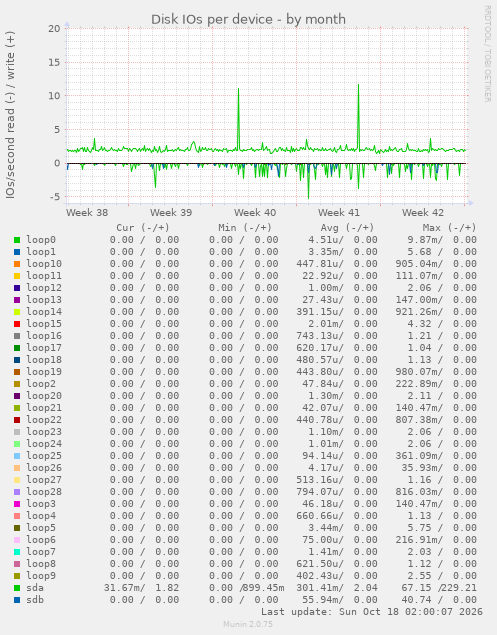
Task: Click the 'Week 38' x-axis label
Action: (x=87, y=213)
